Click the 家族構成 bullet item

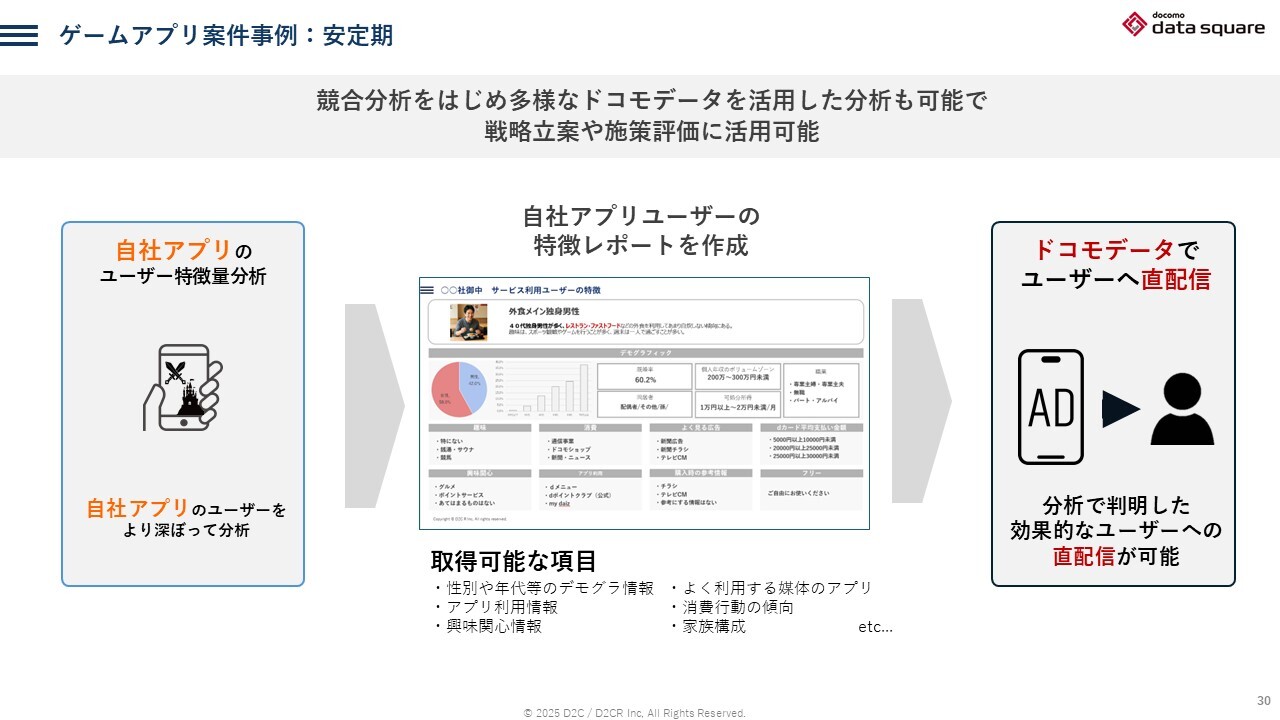(x=713, y=627)
